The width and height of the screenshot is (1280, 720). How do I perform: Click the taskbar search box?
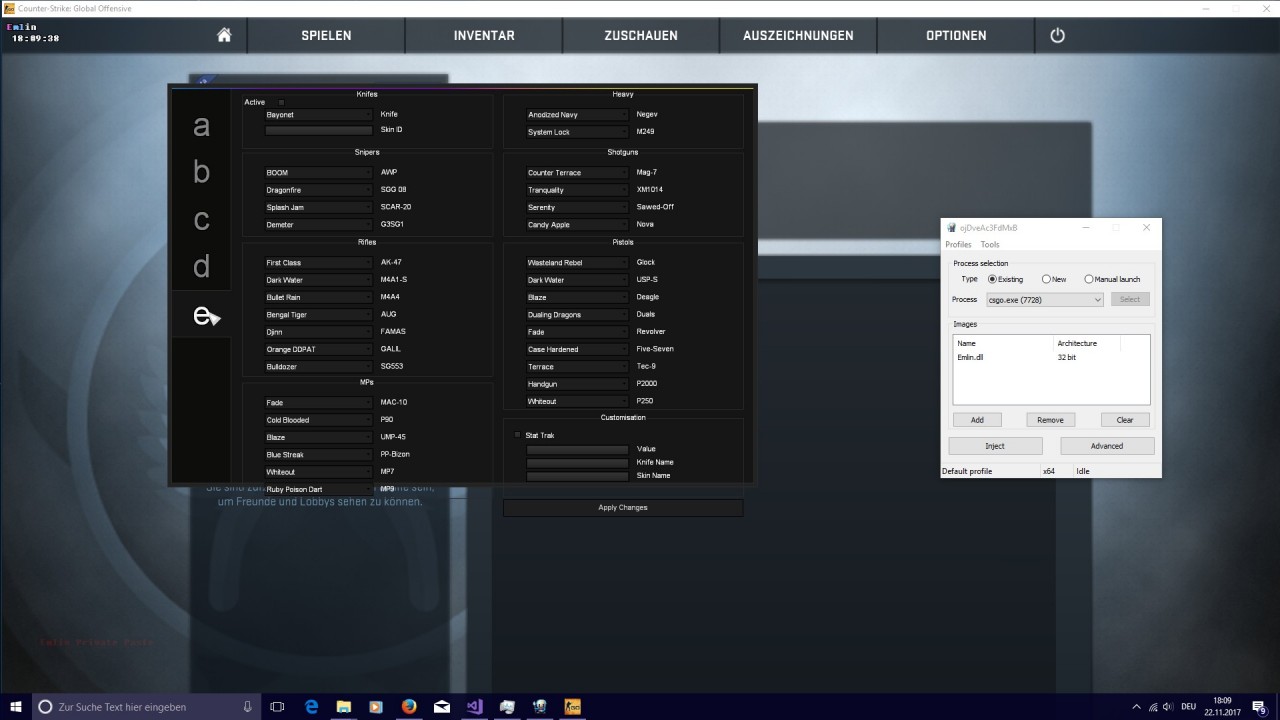pyautogui.click(x=146, y=706)
